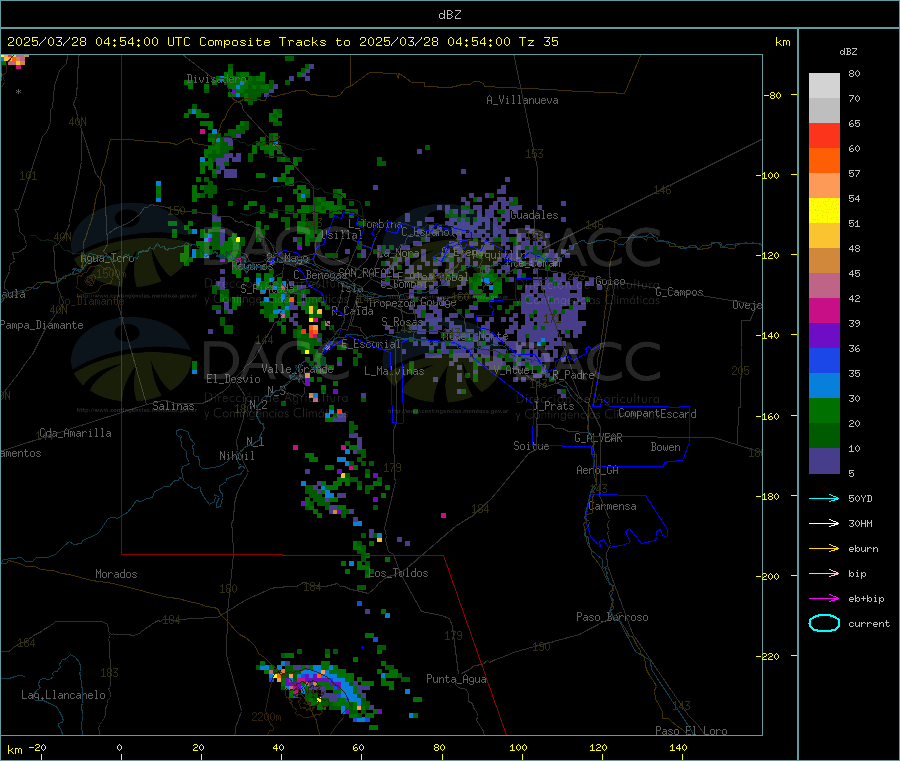Click the Goico map label
Viewport: 900px width, 761px height.
click(610, 281)
